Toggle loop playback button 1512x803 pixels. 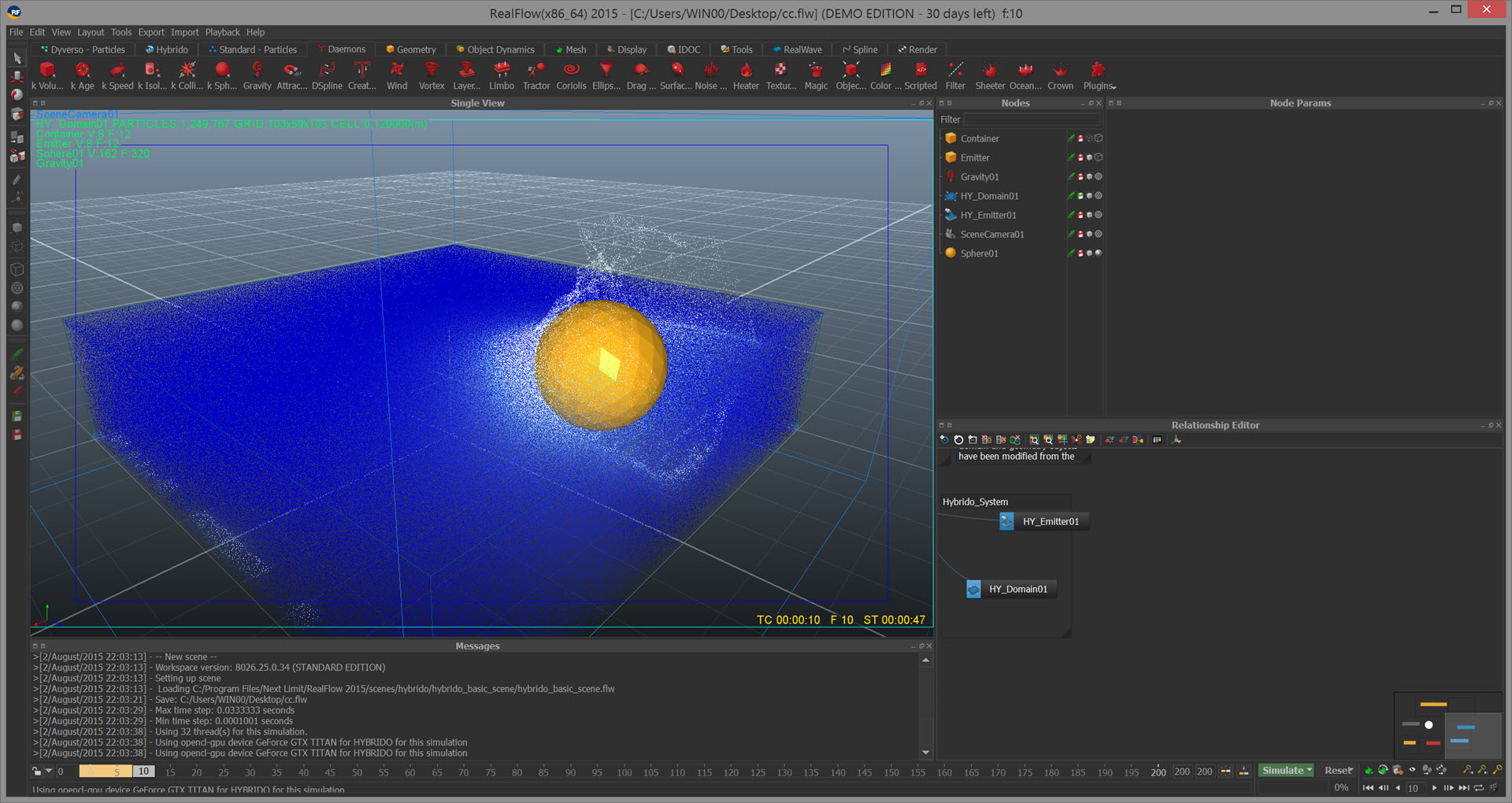click(1479, 787)
